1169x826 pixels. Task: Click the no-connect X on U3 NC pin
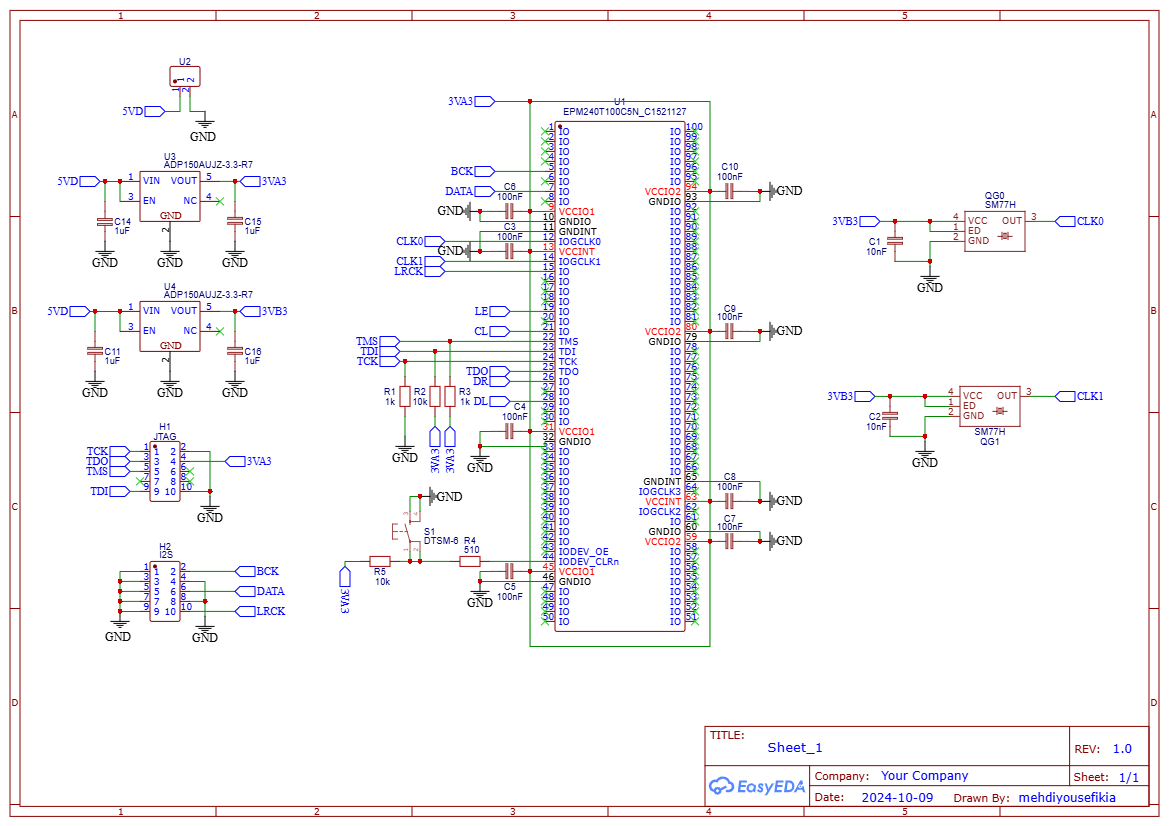(219, 201)
